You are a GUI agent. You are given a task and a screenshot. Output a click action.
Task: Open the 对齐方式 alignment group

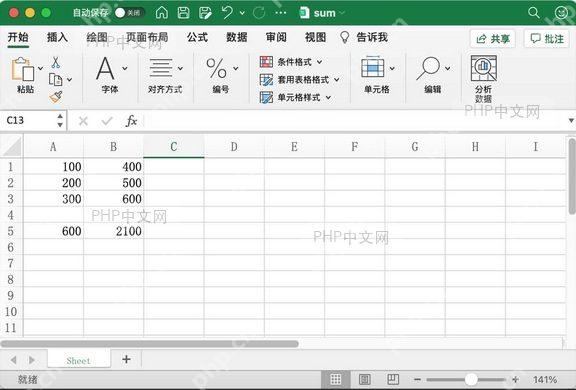(x=165, y=75)
